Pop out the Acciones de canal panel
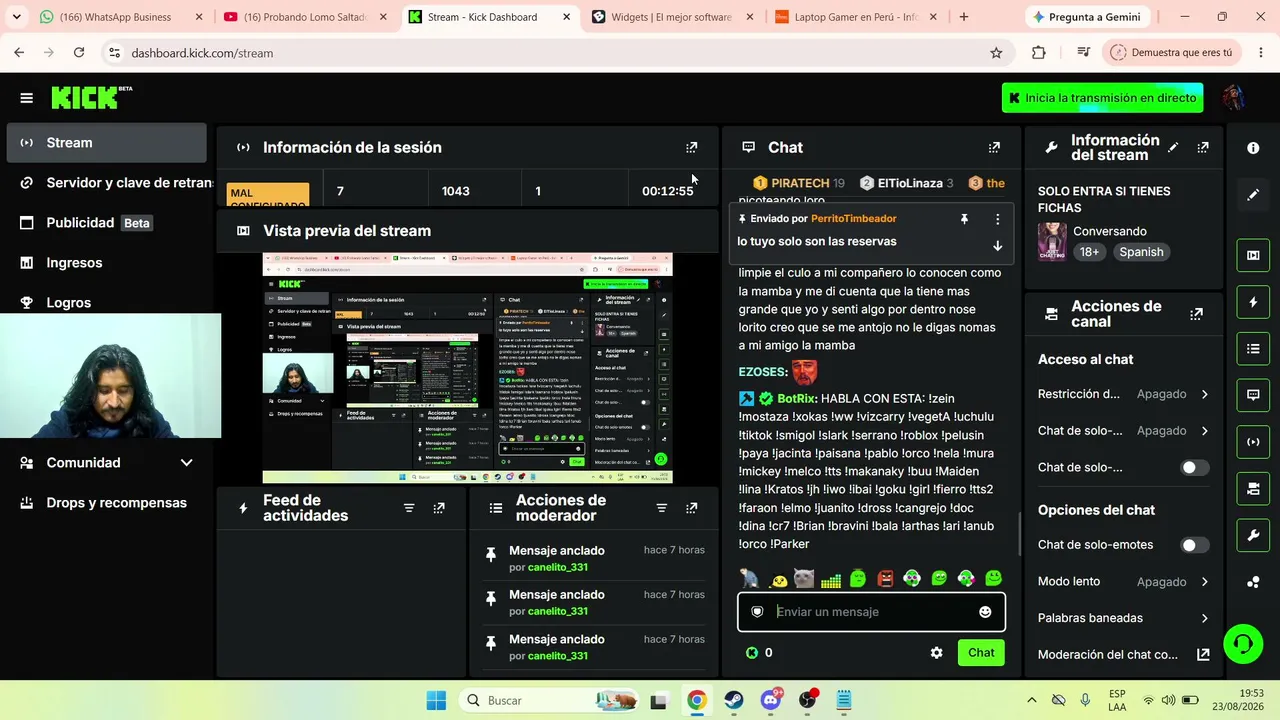This screenshot has height=720, width=1280. click(x=1196, y=314)
